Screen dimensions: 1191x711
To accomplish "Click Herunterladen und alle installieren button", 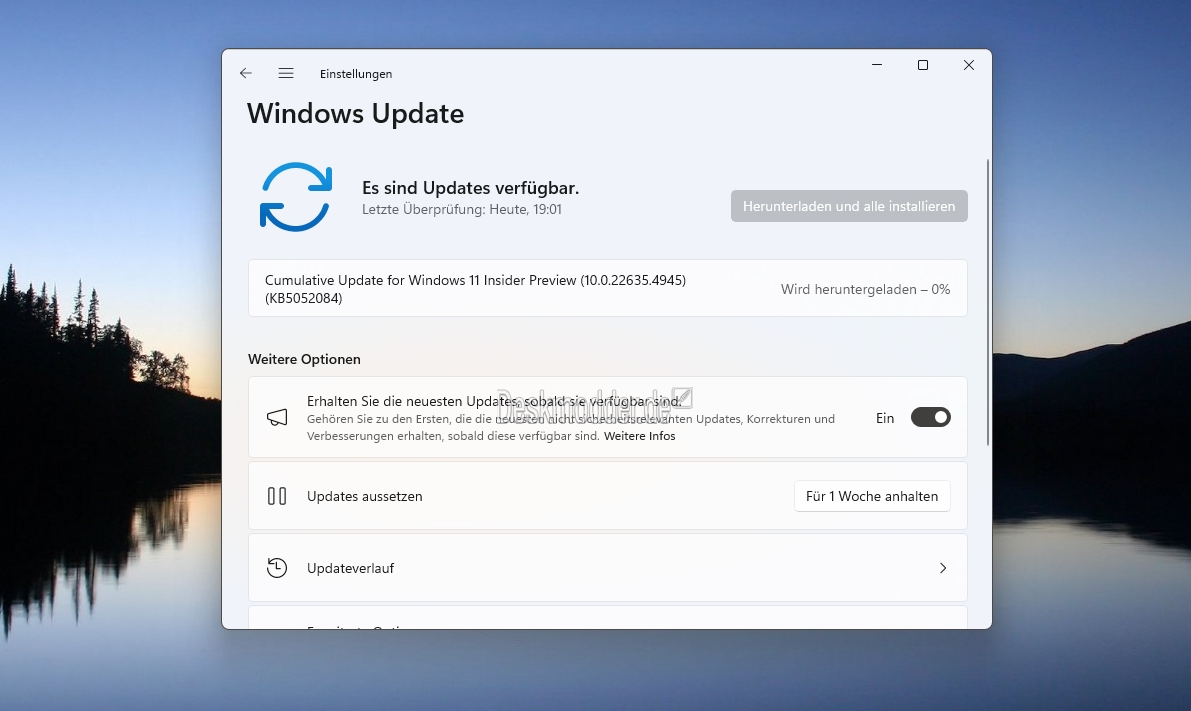I will click(x=849, y=206).
